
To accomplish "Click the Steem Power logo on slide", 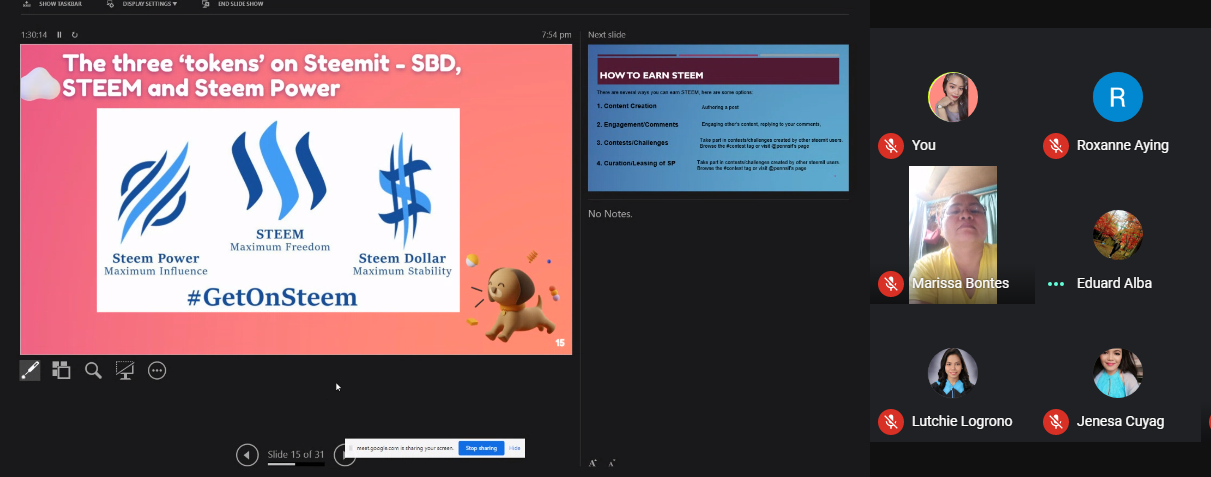I will click(155, 195).
